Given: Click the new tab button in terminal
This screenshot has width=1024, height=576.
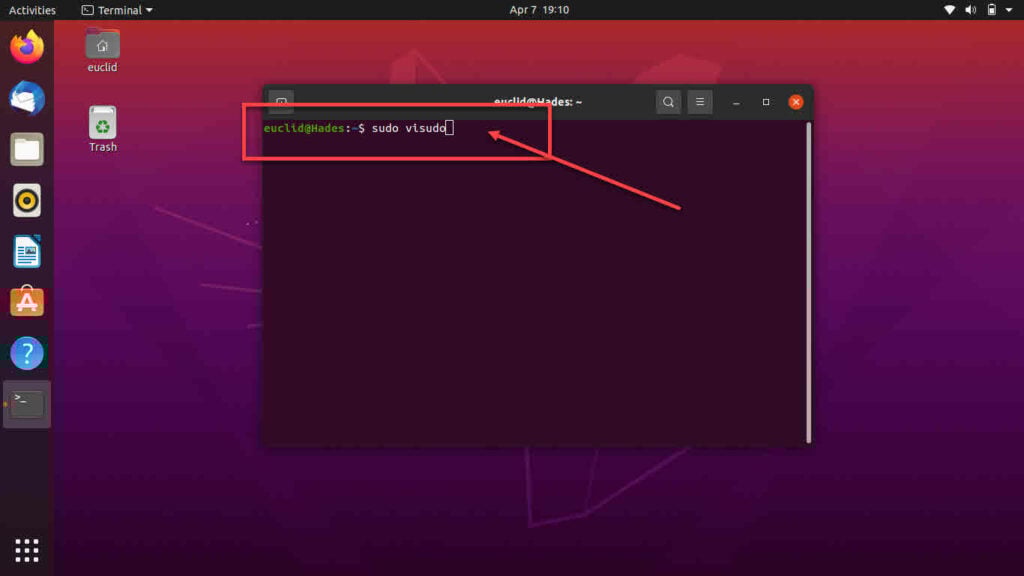Looking at the screenshot, I should (x=281, y=103).
